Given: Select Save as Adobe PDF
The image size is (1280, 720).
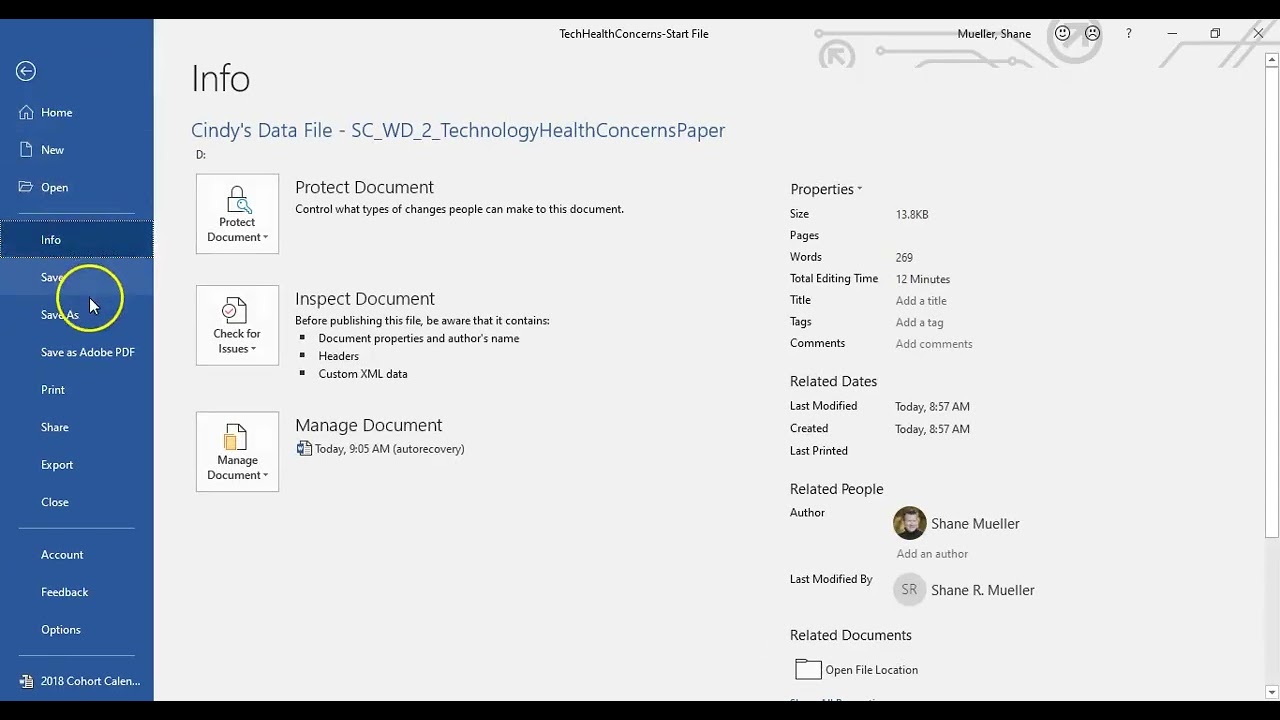Looking at the screenshot, I should [x=77, y=352].
